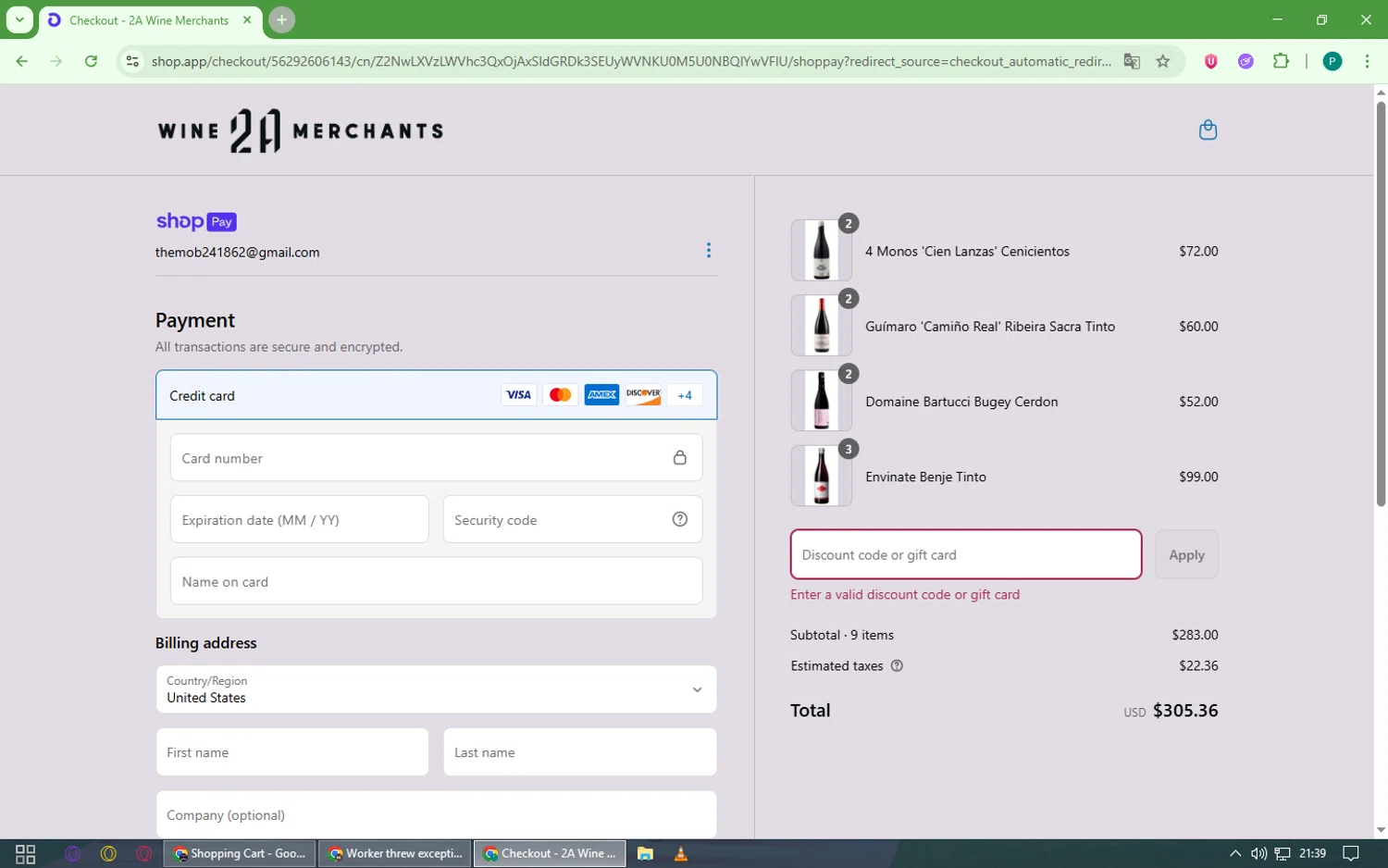
Task: Click the American Express icon
Action: 601,395
